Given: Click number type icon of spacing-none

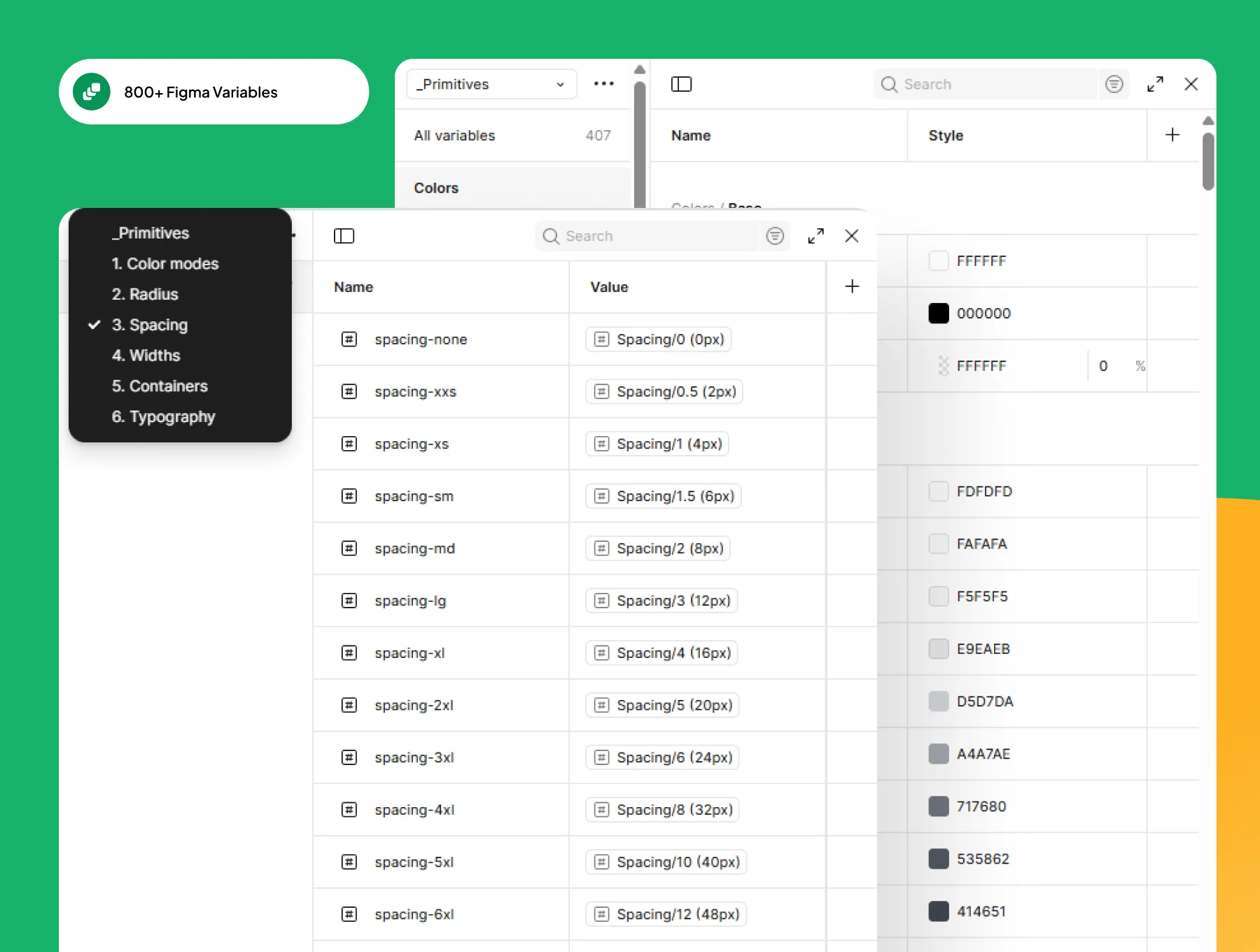Looking at the screenshot, I should 349,339.
